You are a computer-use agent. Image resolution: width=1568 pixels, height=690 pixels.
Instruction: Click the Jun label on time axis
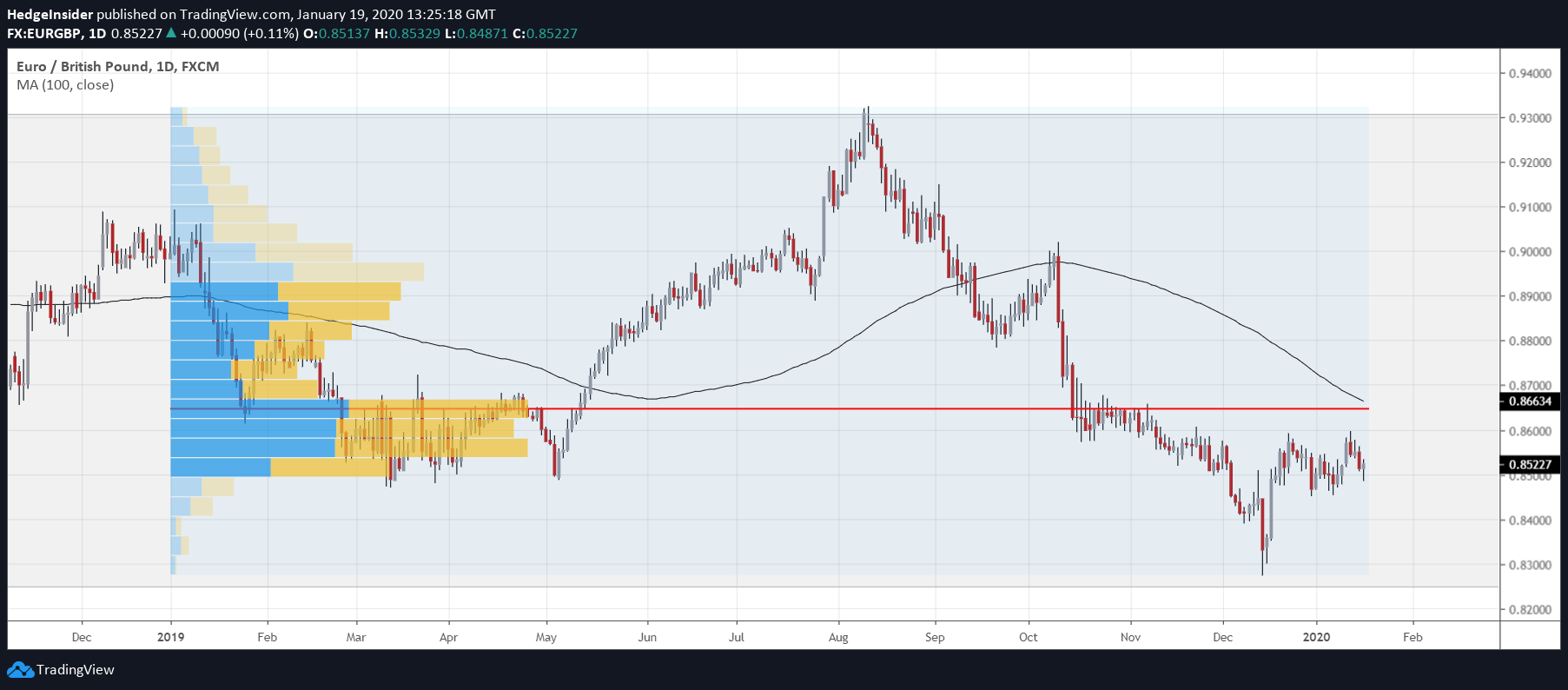tap(647, 637)
